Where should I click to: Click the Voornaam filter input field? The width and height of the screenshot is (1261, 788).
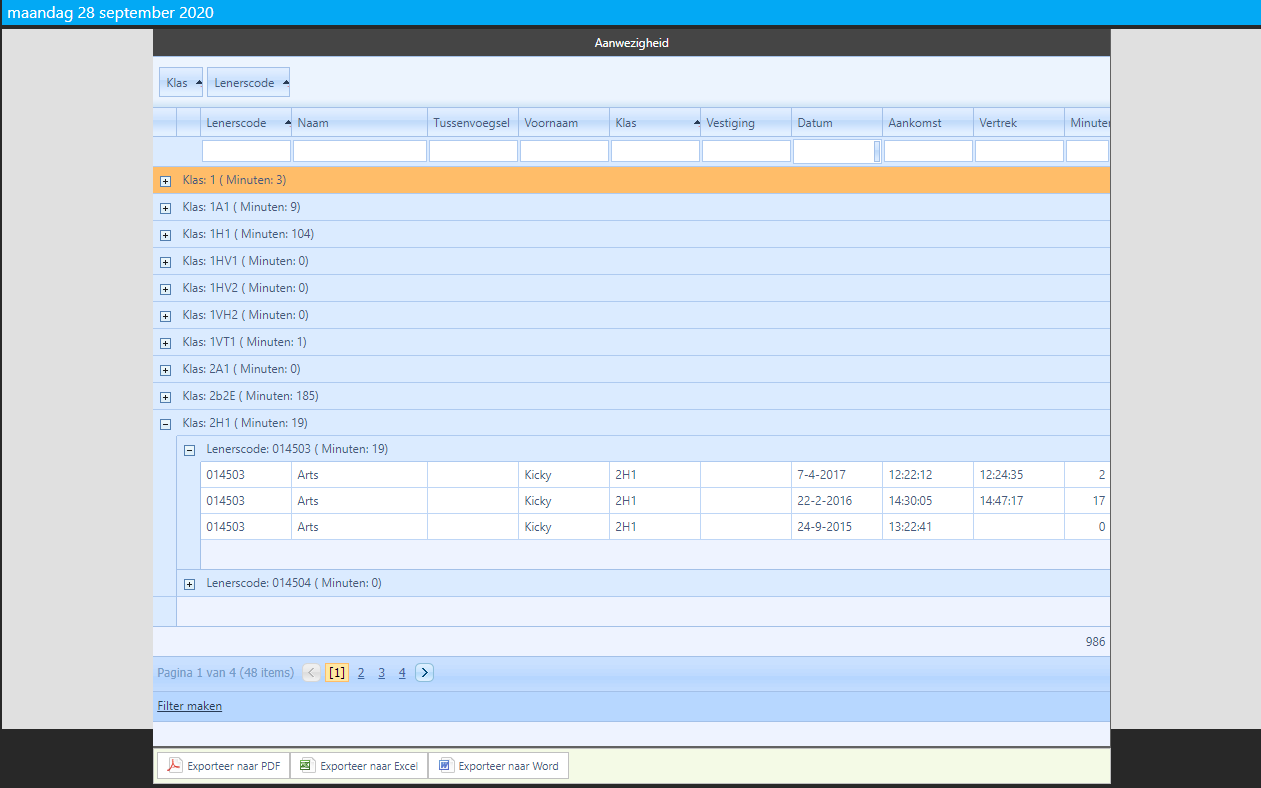[x=564, y=151]
